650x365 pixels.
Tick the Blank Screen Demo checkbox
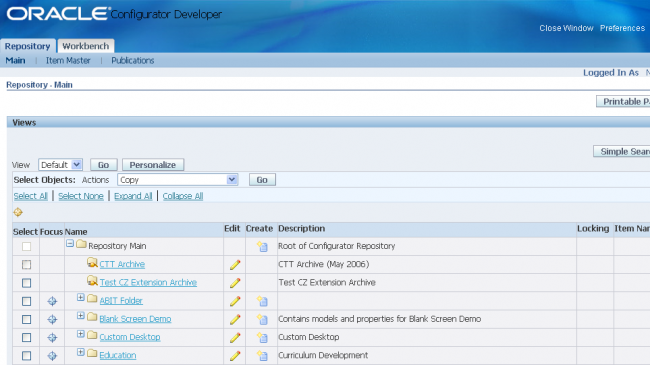[27, 319]
